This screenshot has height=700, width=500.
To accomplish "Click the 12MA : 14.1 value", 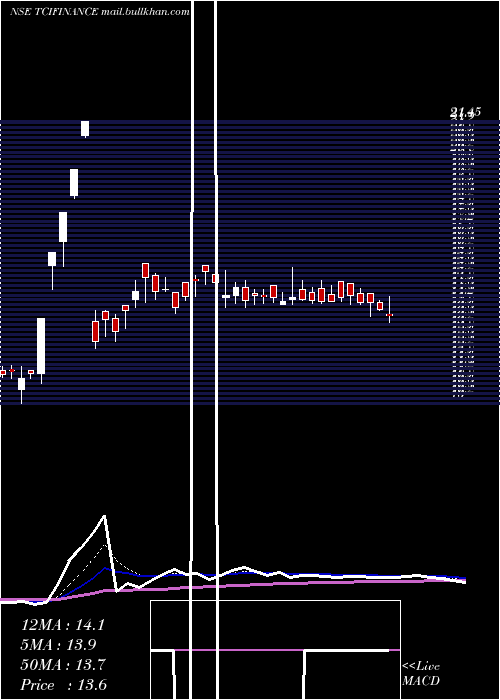I will (x=63, y=625).
